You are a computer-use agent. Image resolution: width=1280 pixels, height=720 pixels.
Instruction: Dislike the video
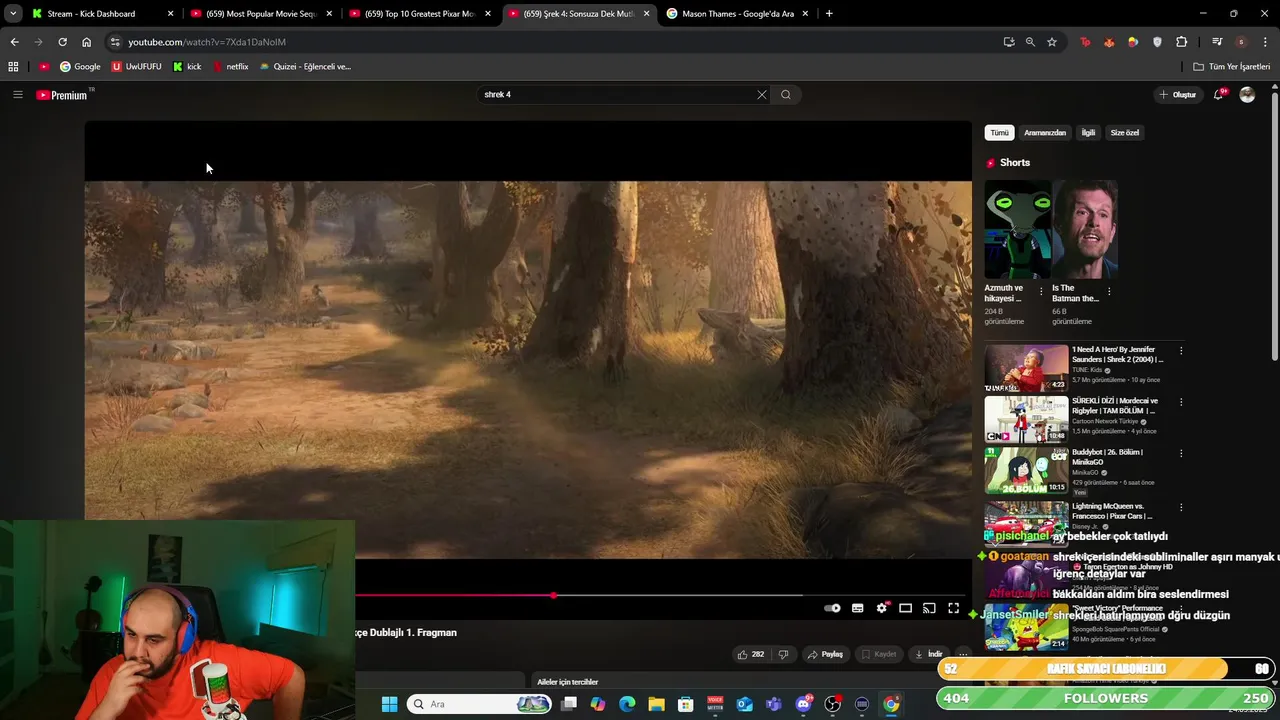coord(783,654)
